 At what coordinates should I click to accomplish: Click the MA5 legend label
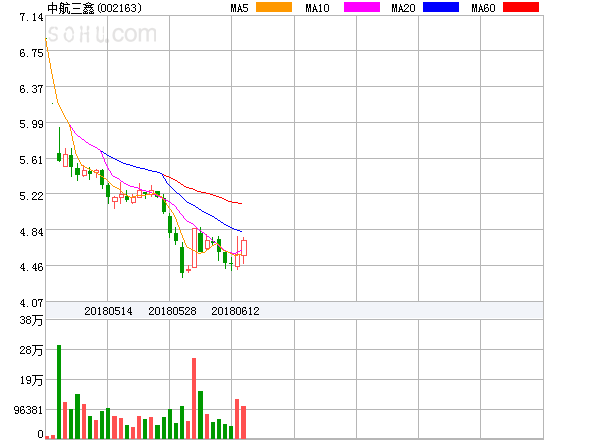pyautogui.click(x=239, y=8)
